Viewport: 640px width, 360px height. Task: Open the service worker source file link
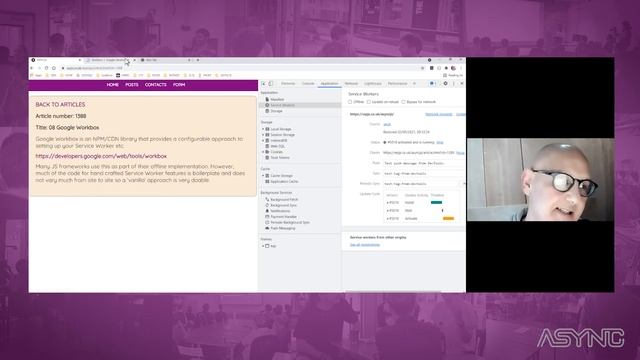[387, 124]
